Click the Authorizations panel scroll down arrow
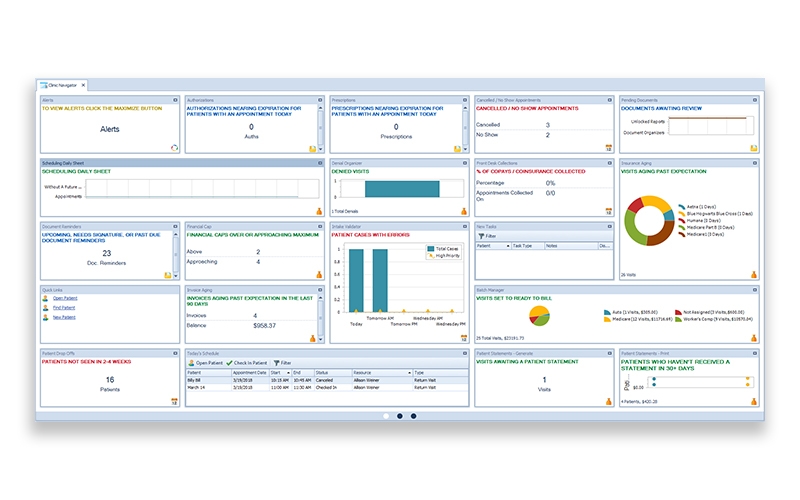Viewport: 800px width, 500px height. (320, 149)
